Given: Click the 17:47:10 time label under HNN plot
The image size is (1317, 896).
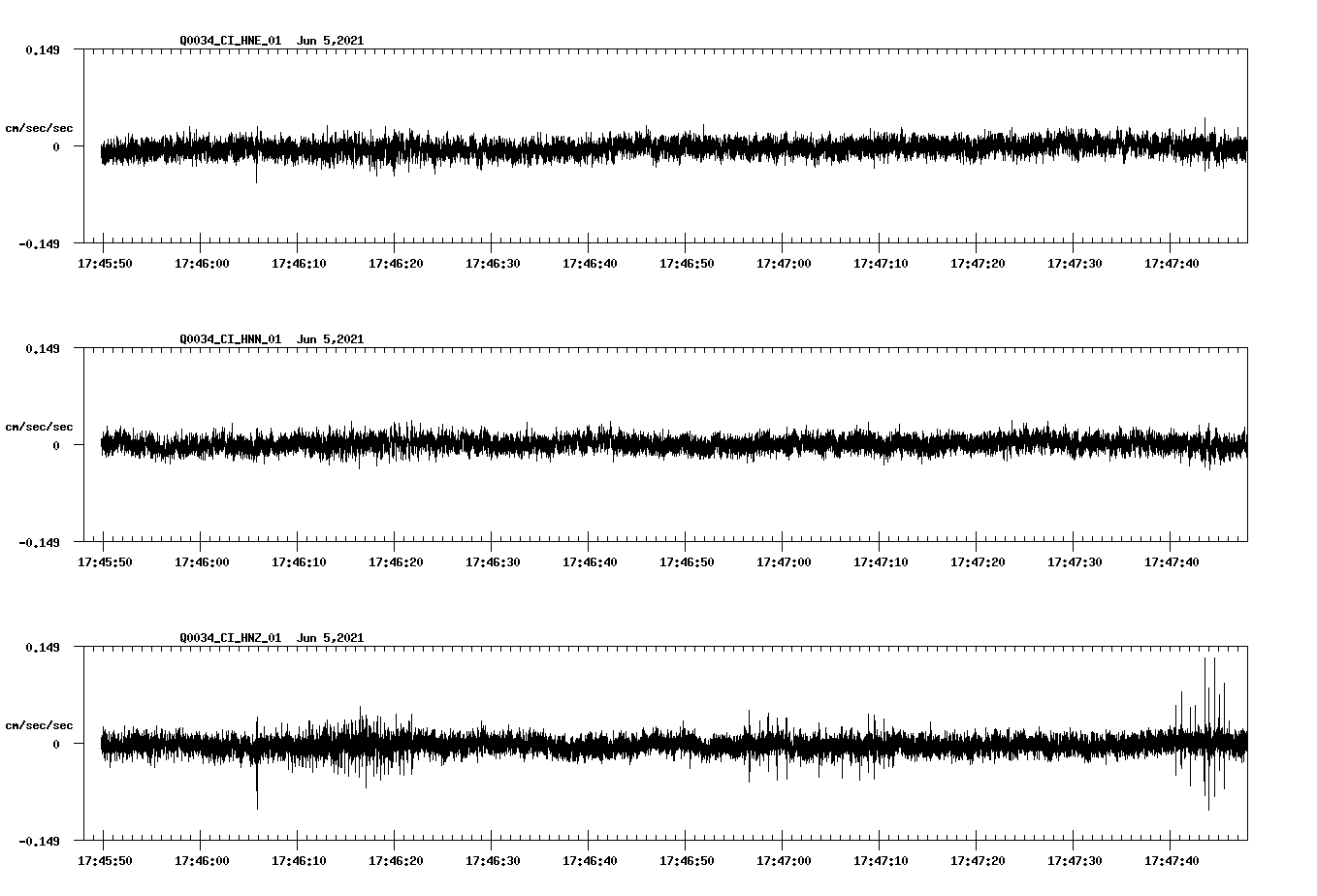Looking at the screenshot, I should [880, 562].
